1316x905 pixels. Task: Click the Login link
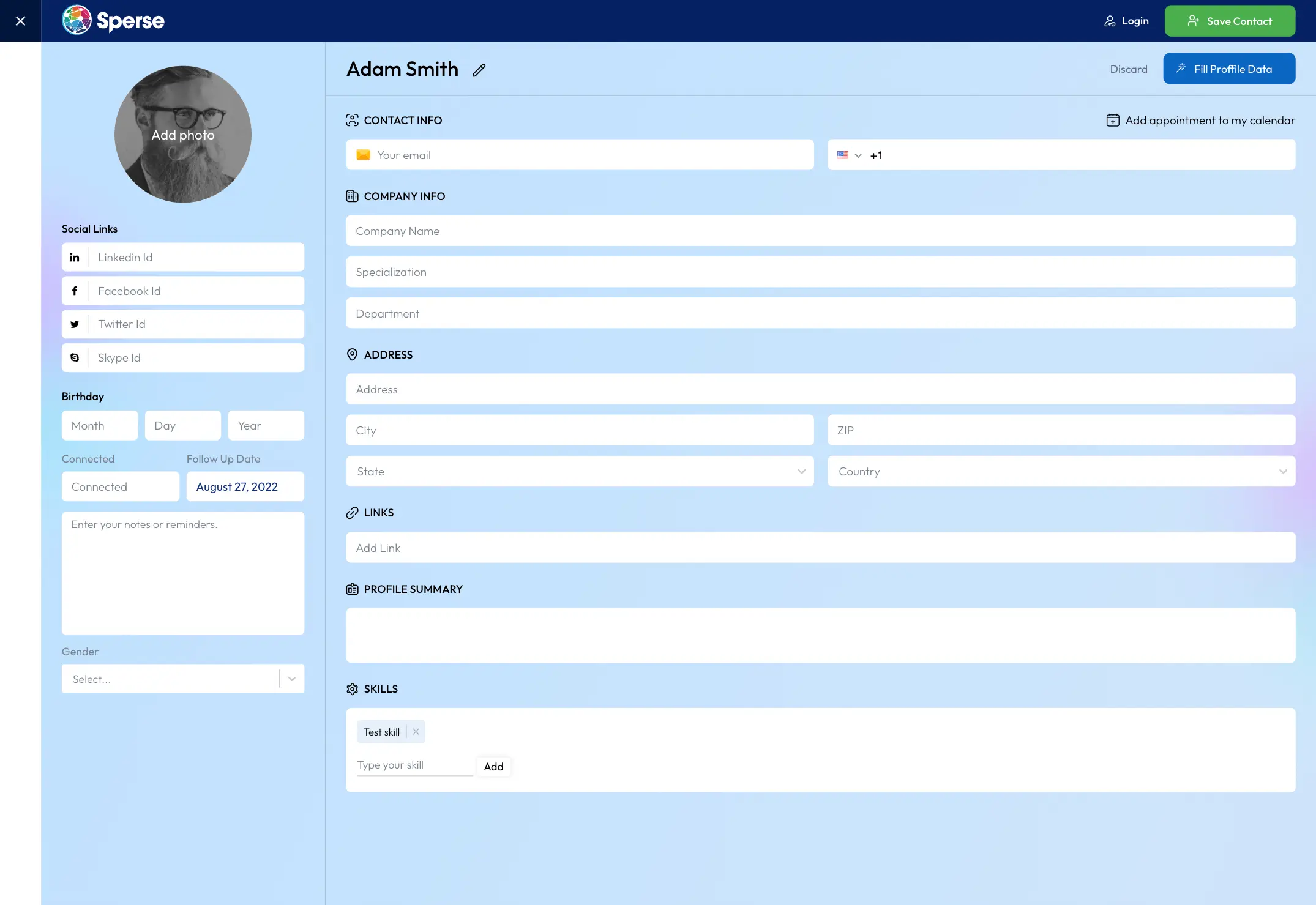click(x=1126, y=21)
